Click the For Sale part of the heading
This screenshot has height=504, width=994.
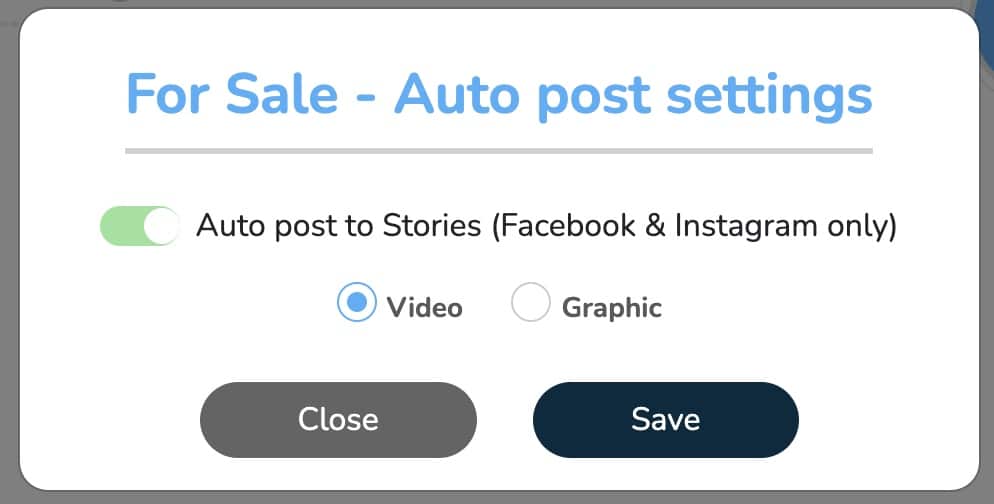[232, 94]
